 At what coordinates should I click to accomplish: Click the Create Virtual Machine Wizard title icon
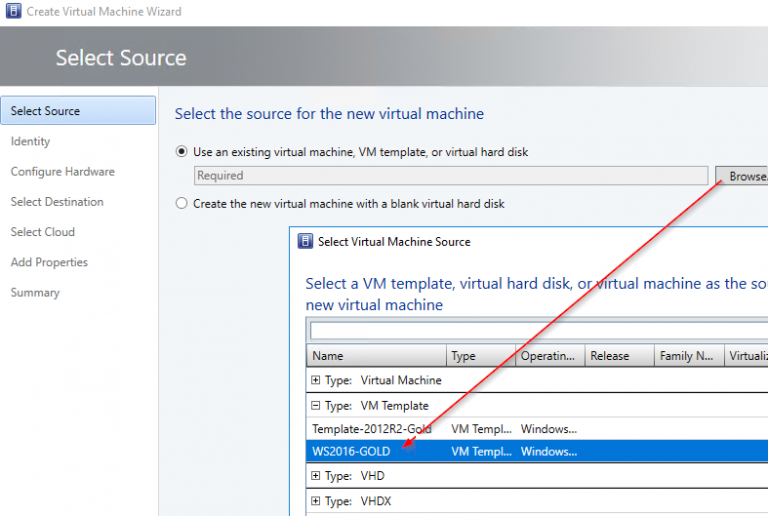tap(12, 11)
